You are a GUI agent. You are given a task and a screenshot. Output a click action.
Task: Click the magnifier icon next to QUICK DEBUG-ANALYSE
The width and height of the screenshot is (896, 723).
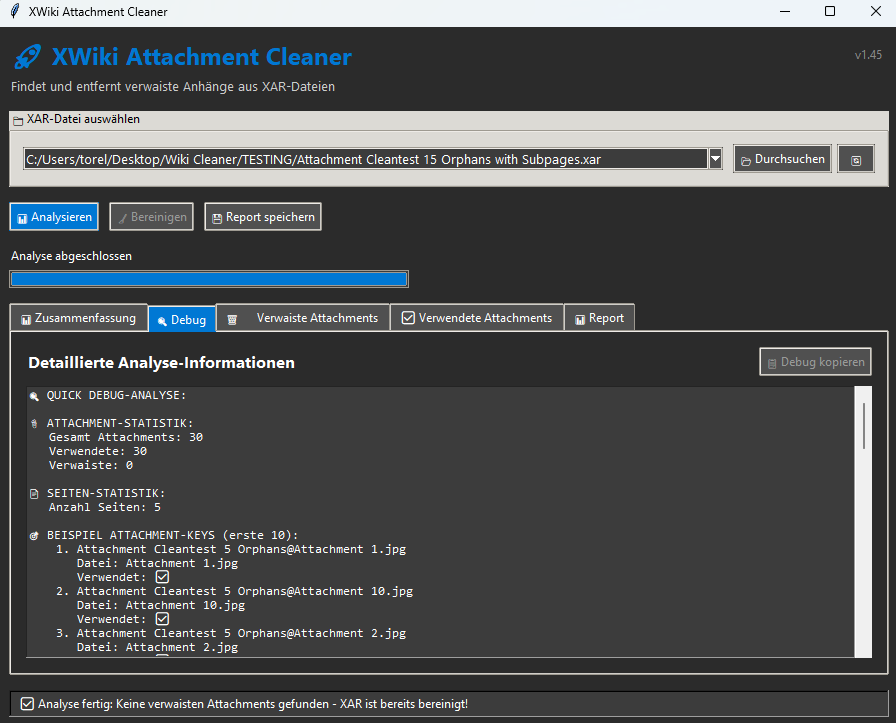[x=34, y=396]
